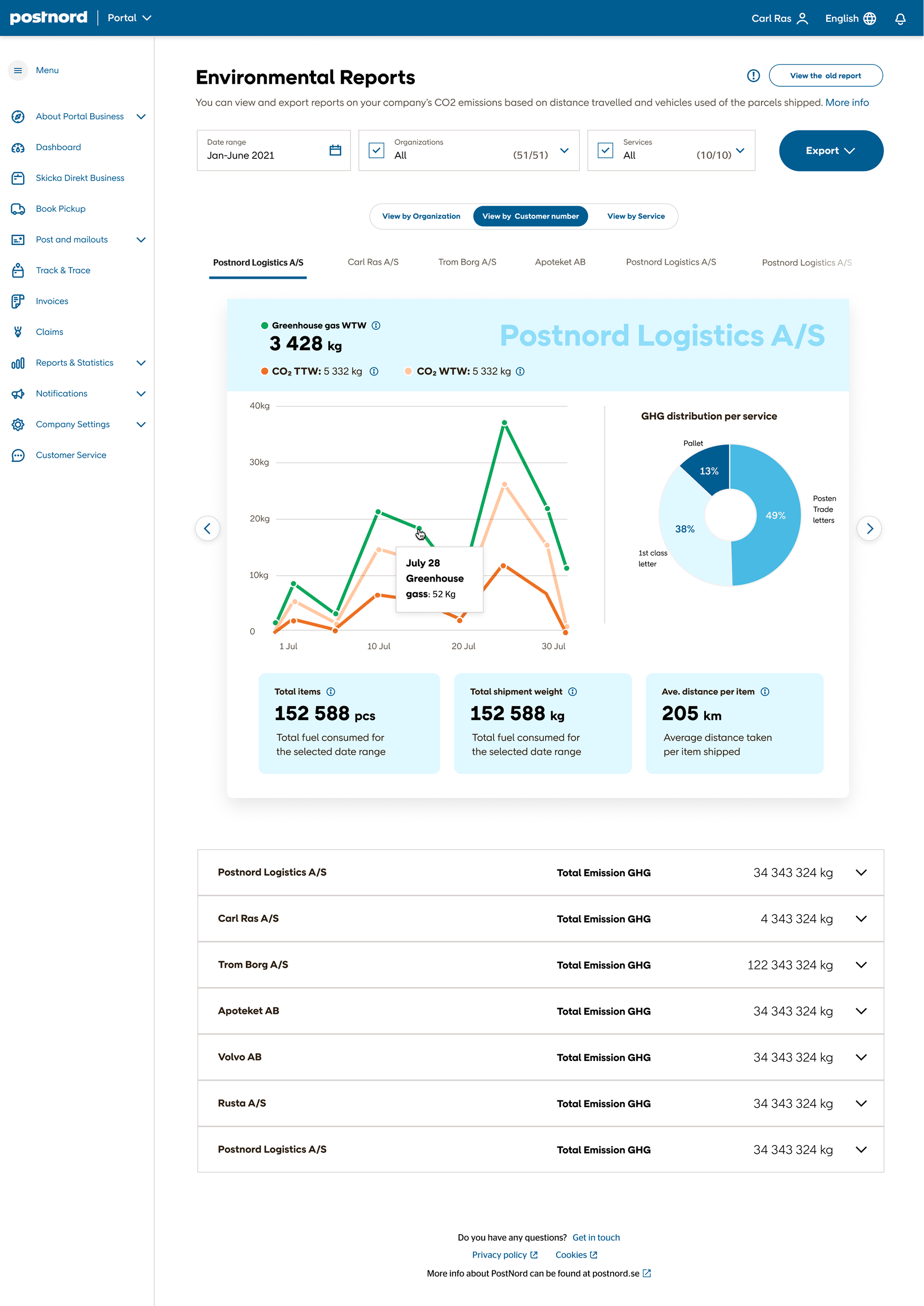
Task: Click info icon next to Greenhouse gas WTW
Action: 376,325
